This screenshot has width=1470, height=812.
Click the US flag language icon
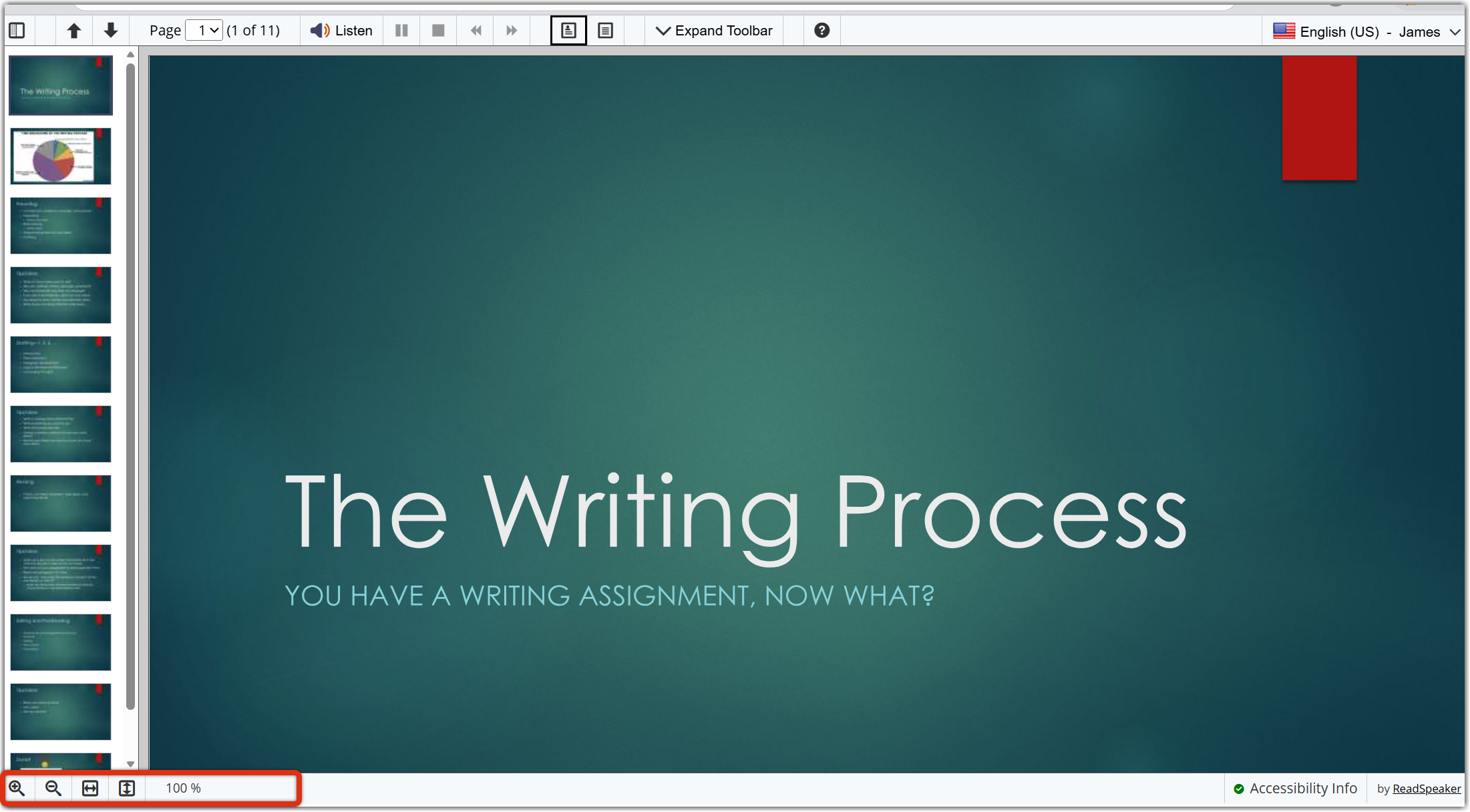(1284, 31)
